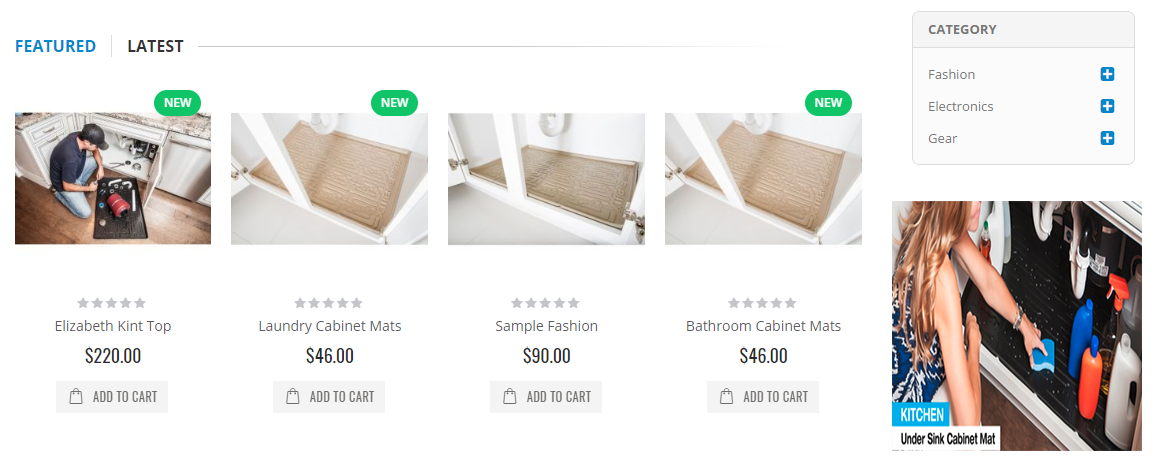Image resolution: width=1159 pixels, height=466 pixels.
Task: Click the shopping bag icon under Laundry Cabinet Mats
Action: pos(293,397)
